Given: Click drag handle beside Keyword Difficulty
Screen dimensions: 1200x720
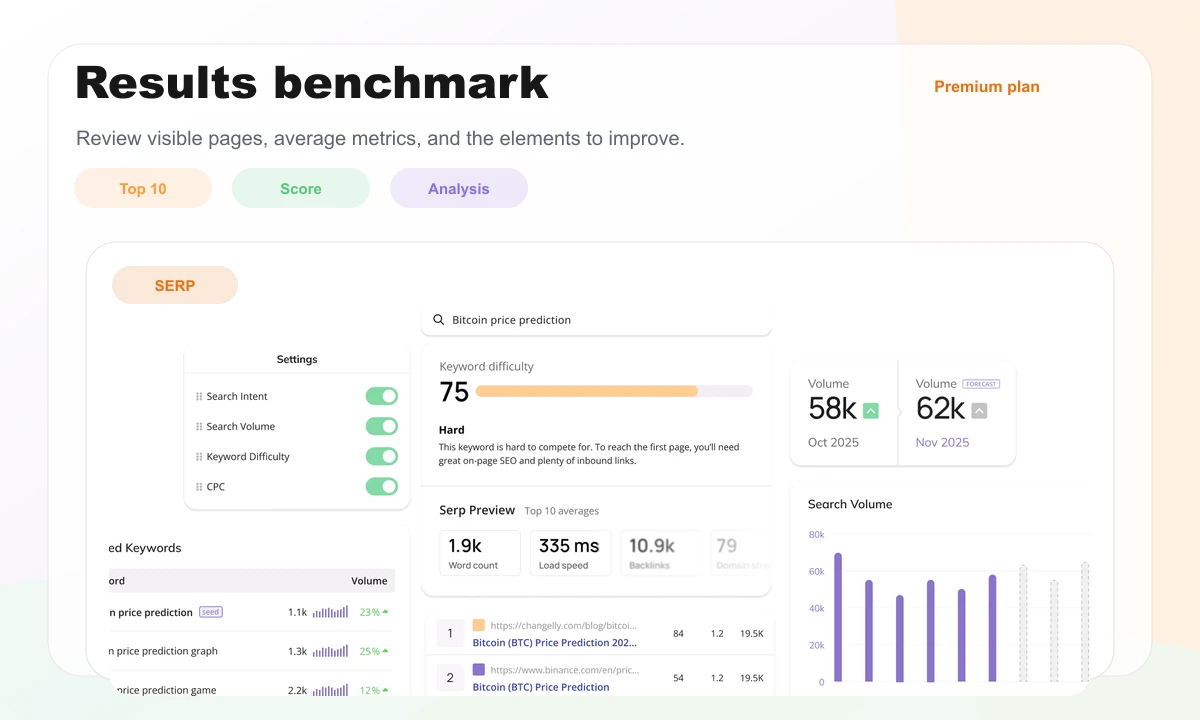Looking at the screenshot, I should click(199, 456).
